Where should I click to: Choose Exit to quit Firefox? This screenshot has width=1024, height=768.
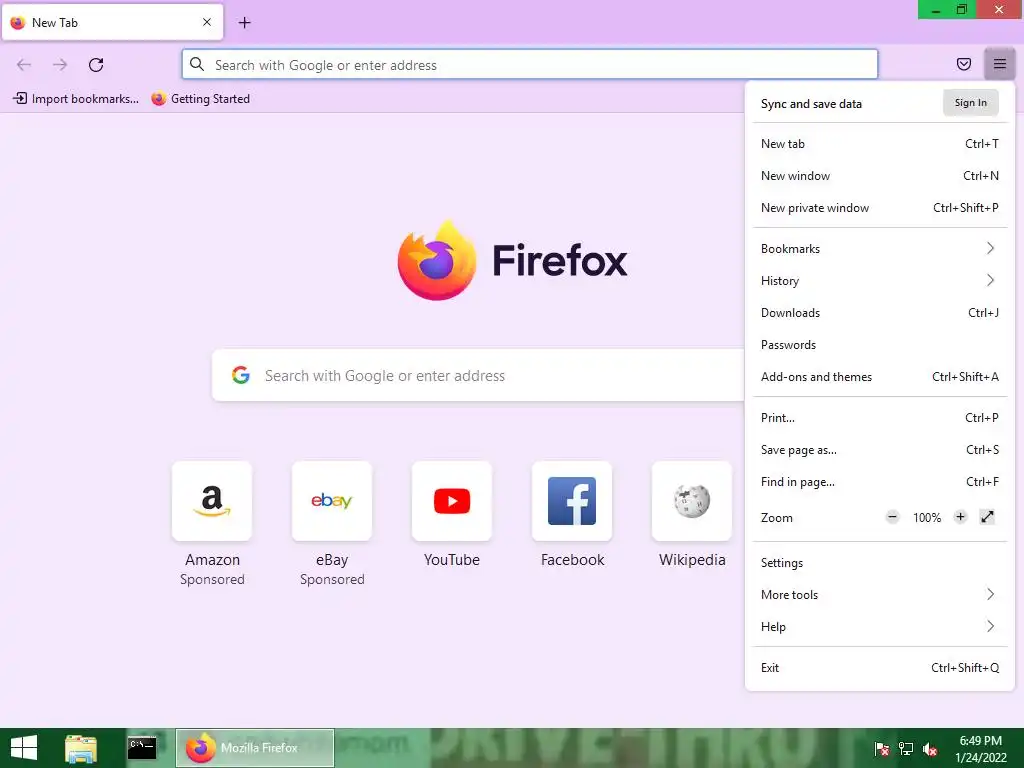[880, 668]
